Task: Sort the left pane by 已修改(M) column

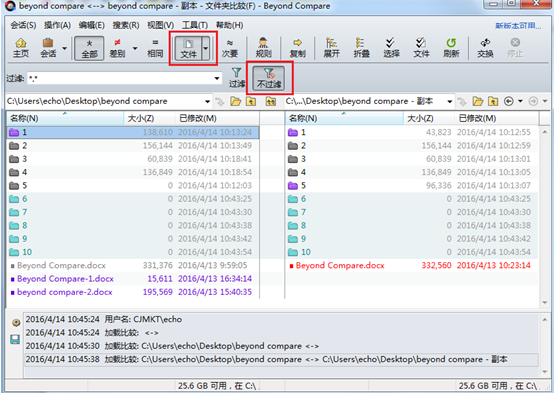Action: point(217,118)
